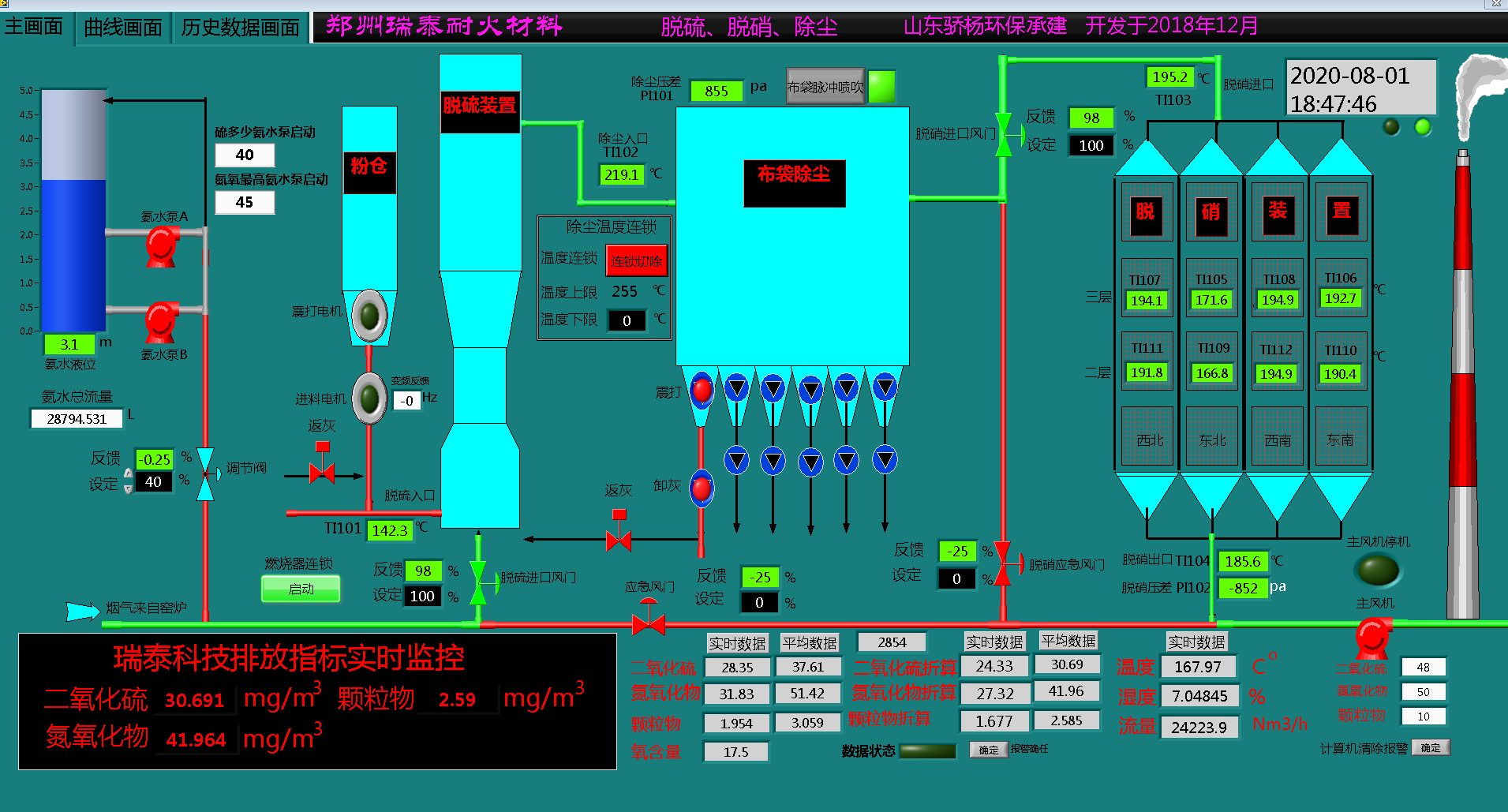Toggle the 进料电机 motor indicator
Viewport: 1508px width, 812px height.
[x=369, y=398]
